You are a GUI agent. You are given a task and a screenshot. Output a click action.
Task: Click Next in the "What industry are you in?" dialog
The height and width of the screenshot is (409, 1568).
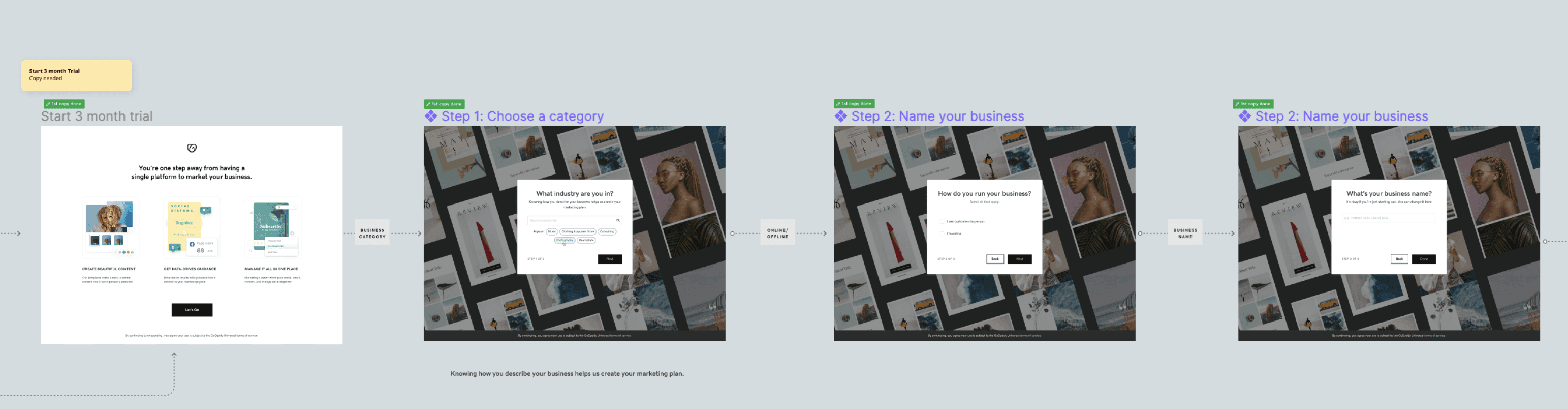point(609,259)
